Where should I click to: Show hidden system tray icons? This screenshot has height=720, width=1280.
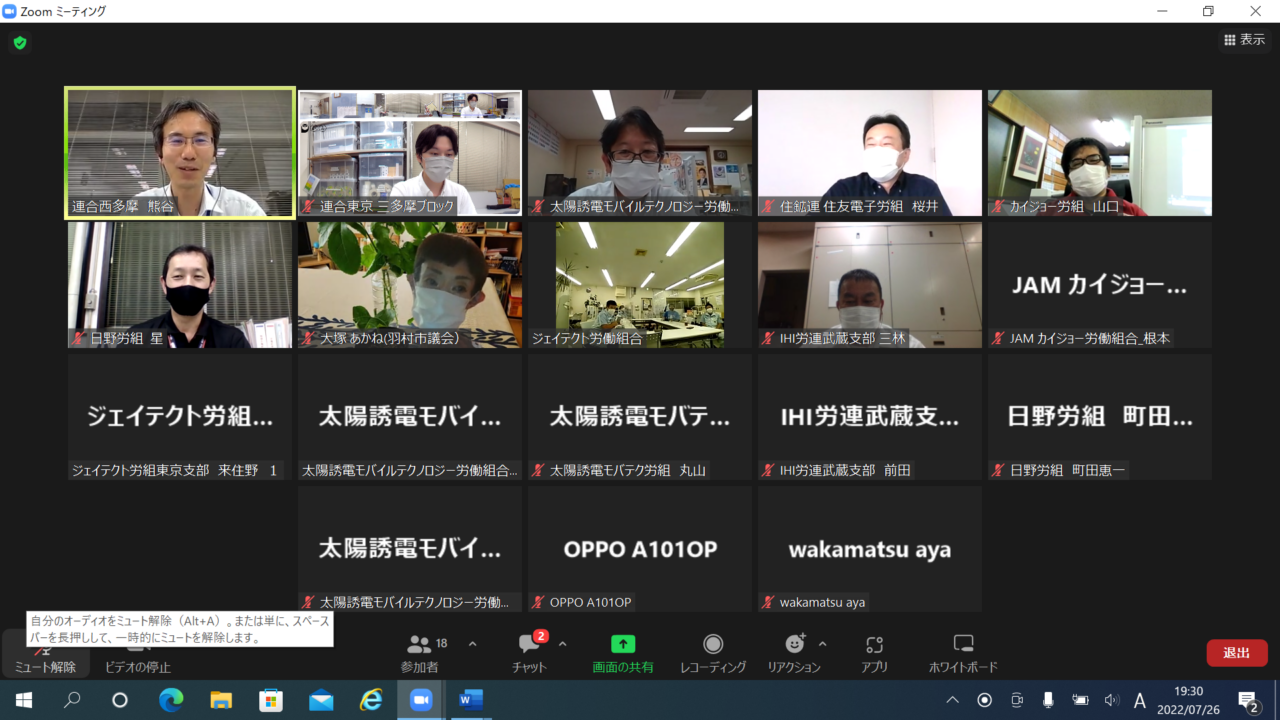click(x=952, y=700)
